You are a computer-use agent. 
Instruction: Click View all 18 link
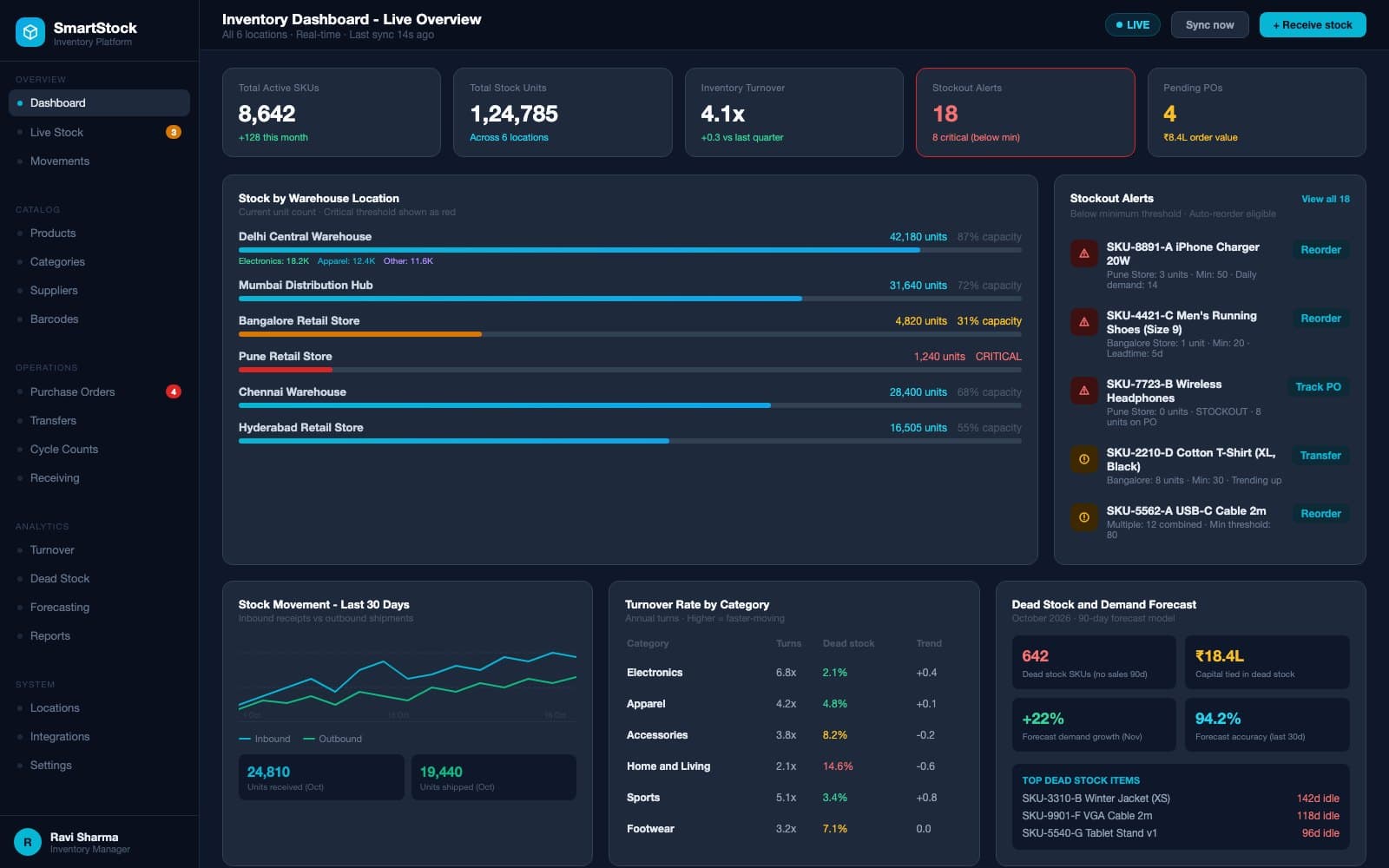(x=1326, y=199)
